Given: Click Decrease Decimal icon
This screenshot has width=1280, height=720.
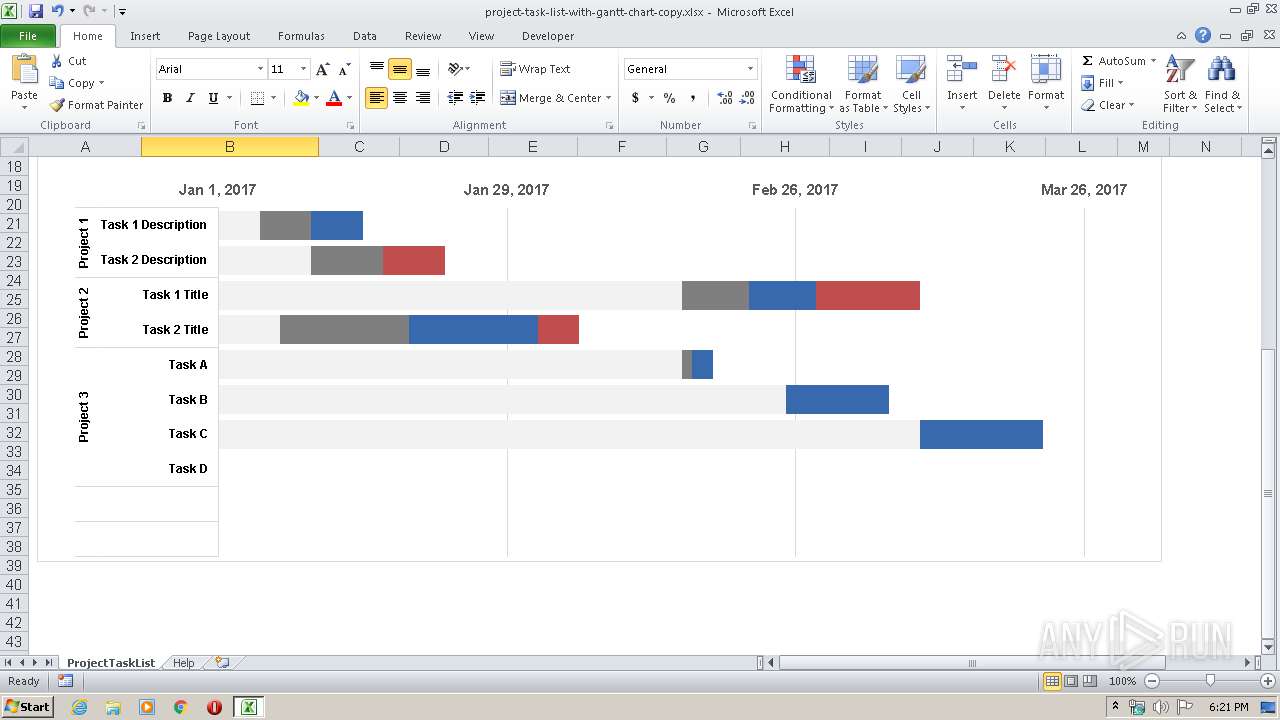Looking at the screenshot, I should click(748, 98).
